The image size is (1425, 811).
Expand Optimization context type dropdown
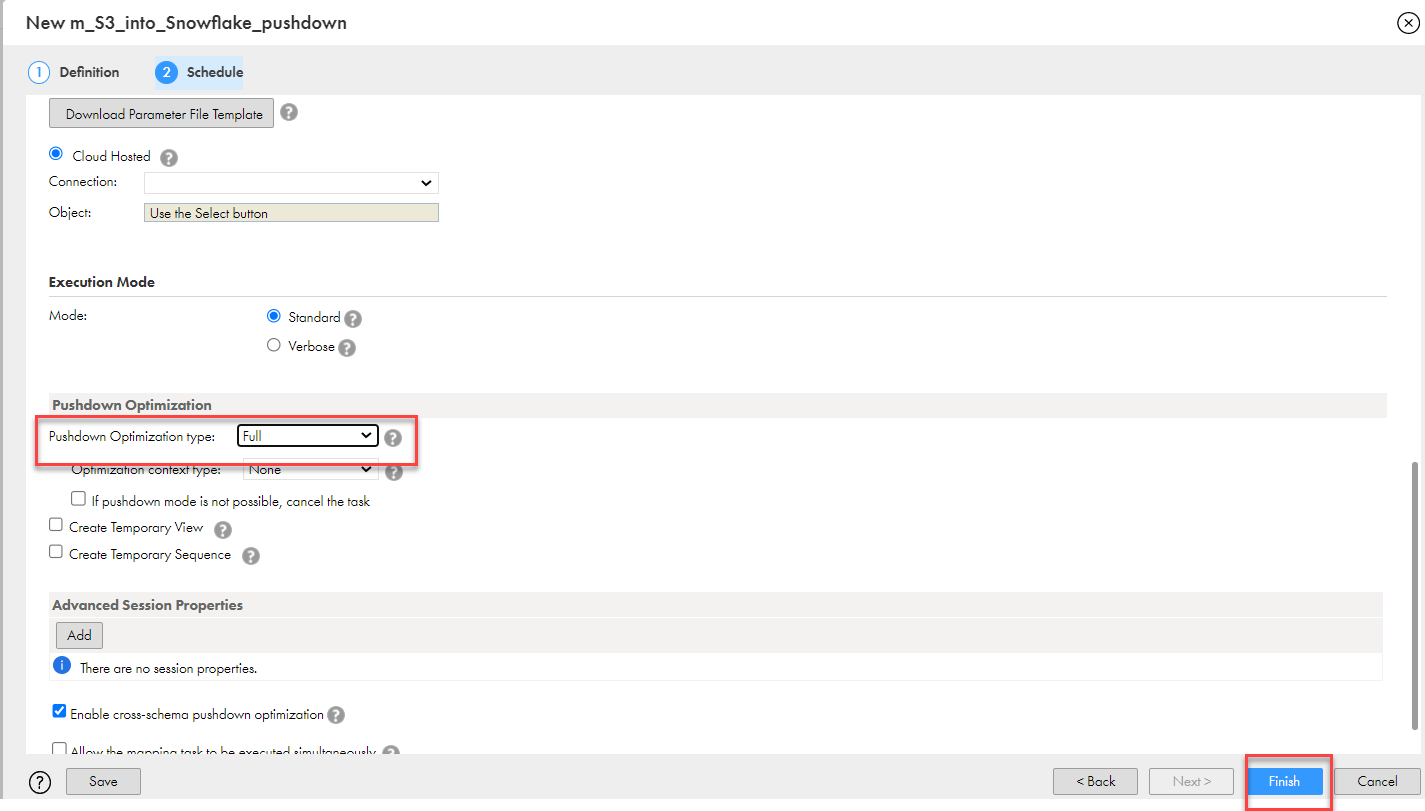click(310, 470)
